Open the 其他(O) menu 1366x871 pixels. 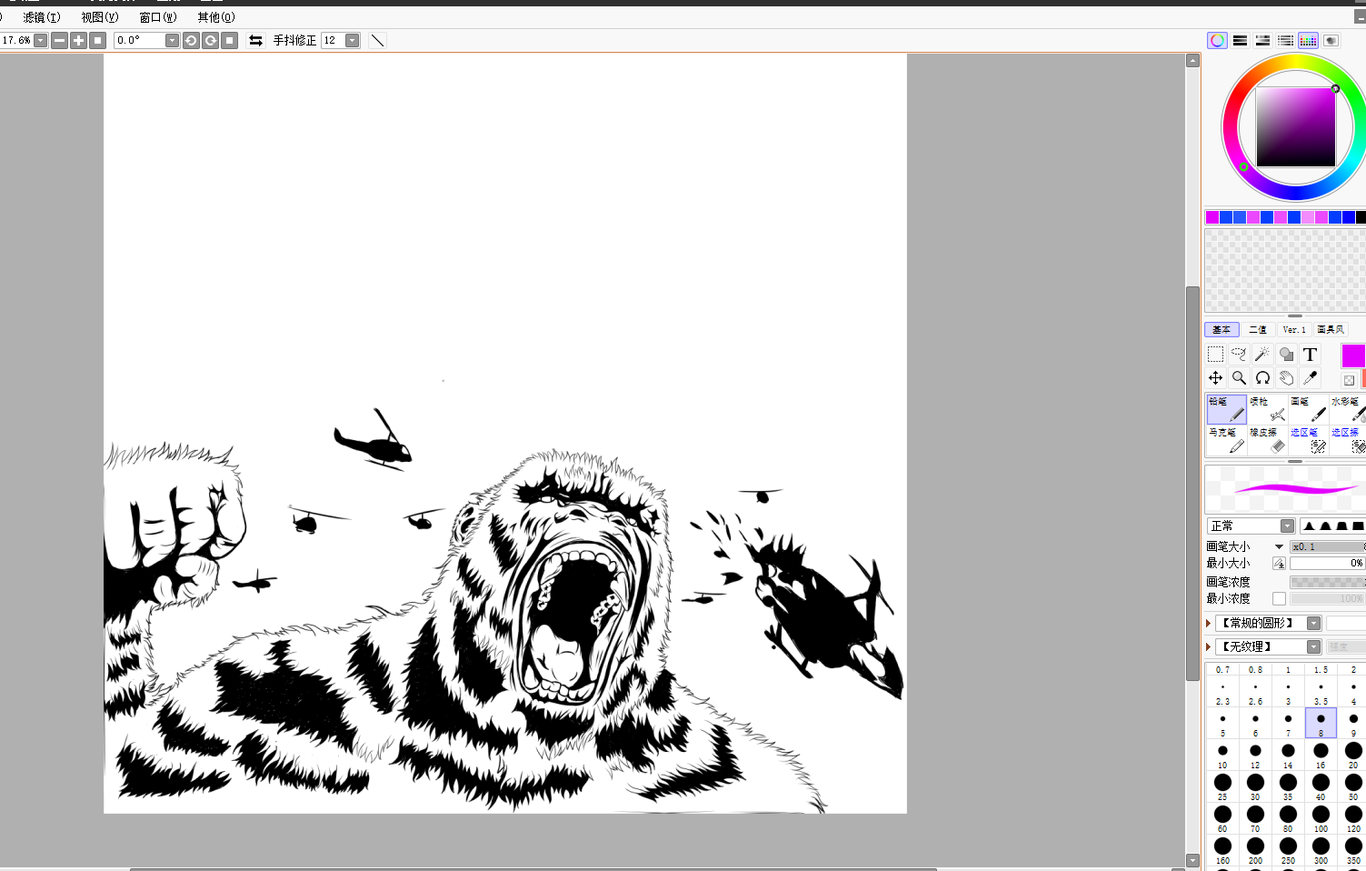[x=216, y=17]
